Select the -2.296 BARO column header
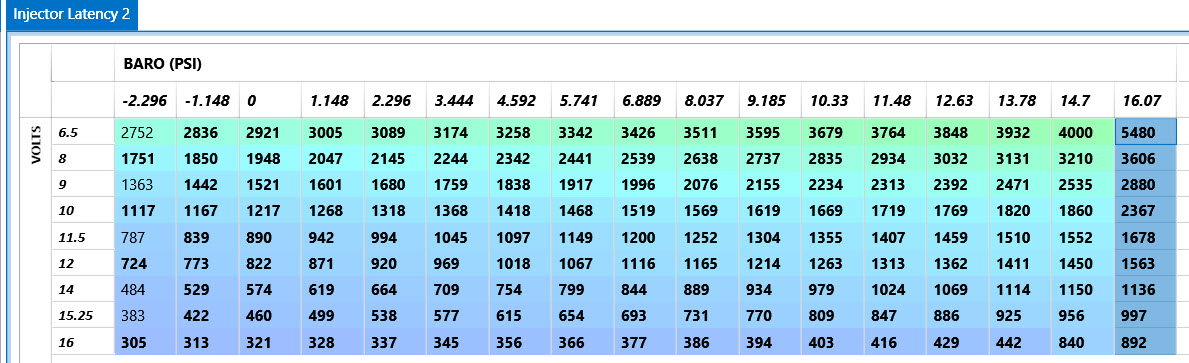 145,100
